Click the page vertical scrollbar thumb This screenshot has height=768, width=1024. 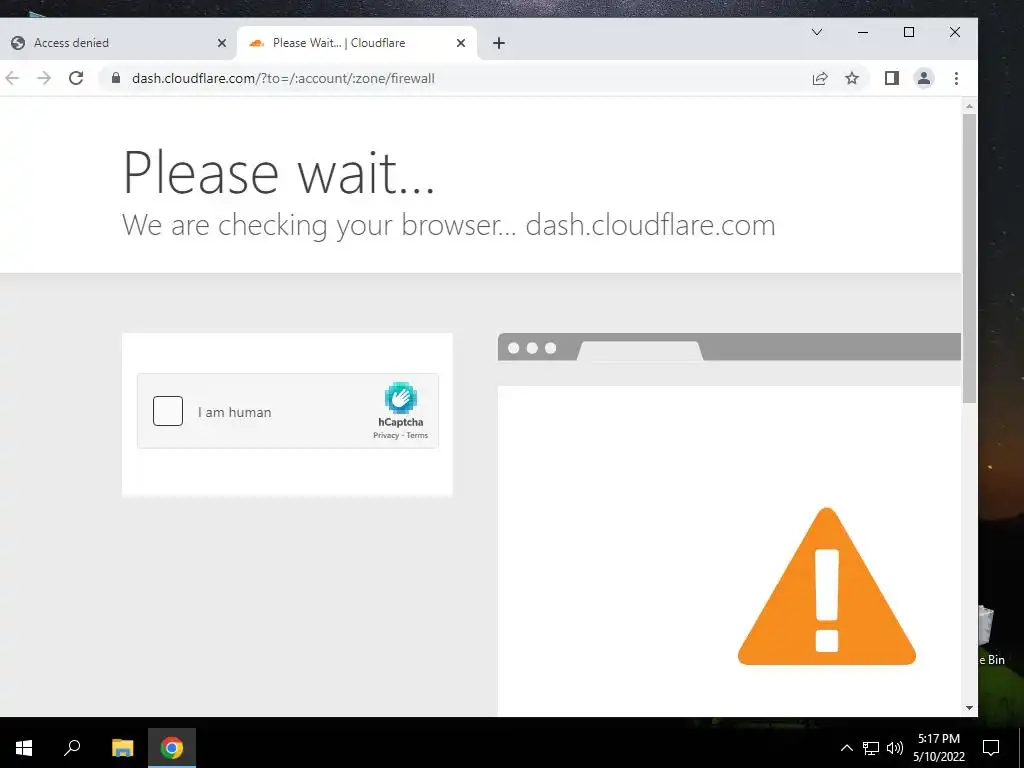969,258
